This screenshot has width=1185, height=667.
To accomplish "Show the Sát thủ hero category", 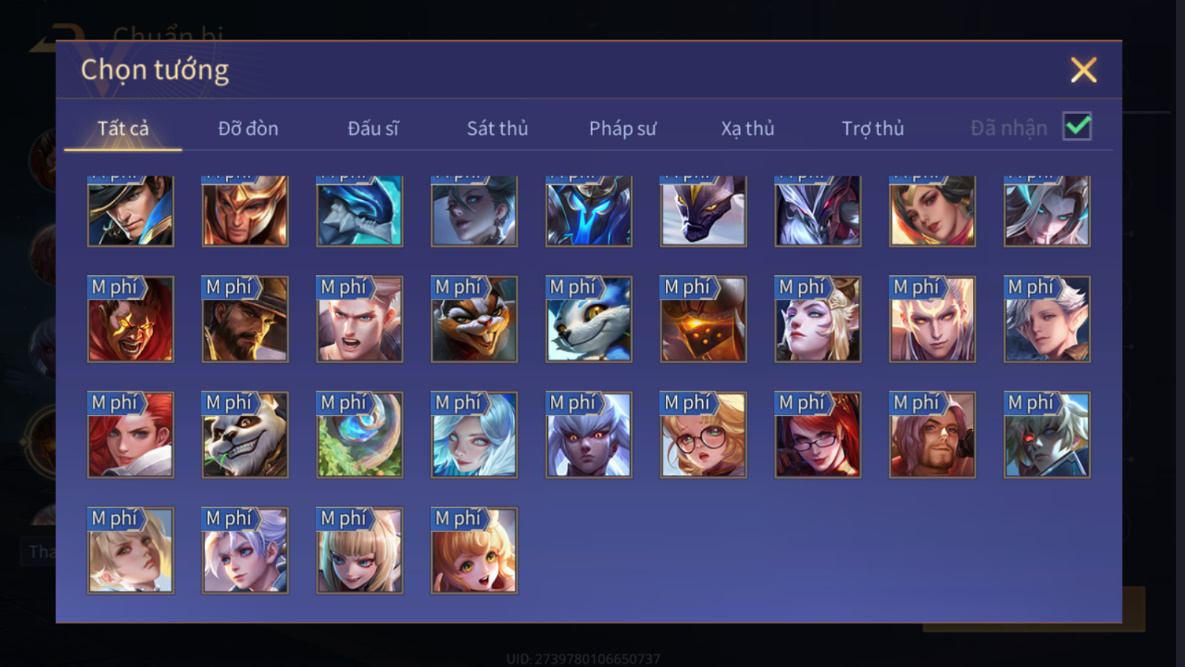I will point(497,128).
